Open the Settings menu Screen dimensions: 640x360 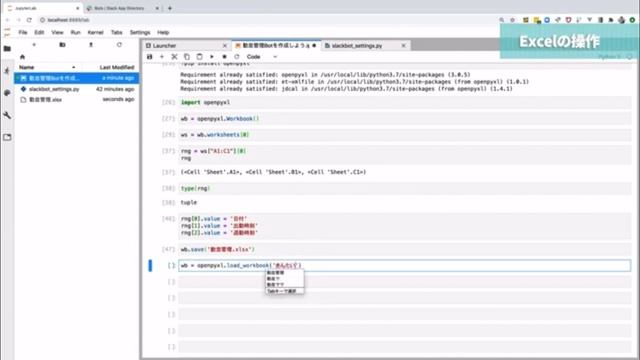point(140,32)
